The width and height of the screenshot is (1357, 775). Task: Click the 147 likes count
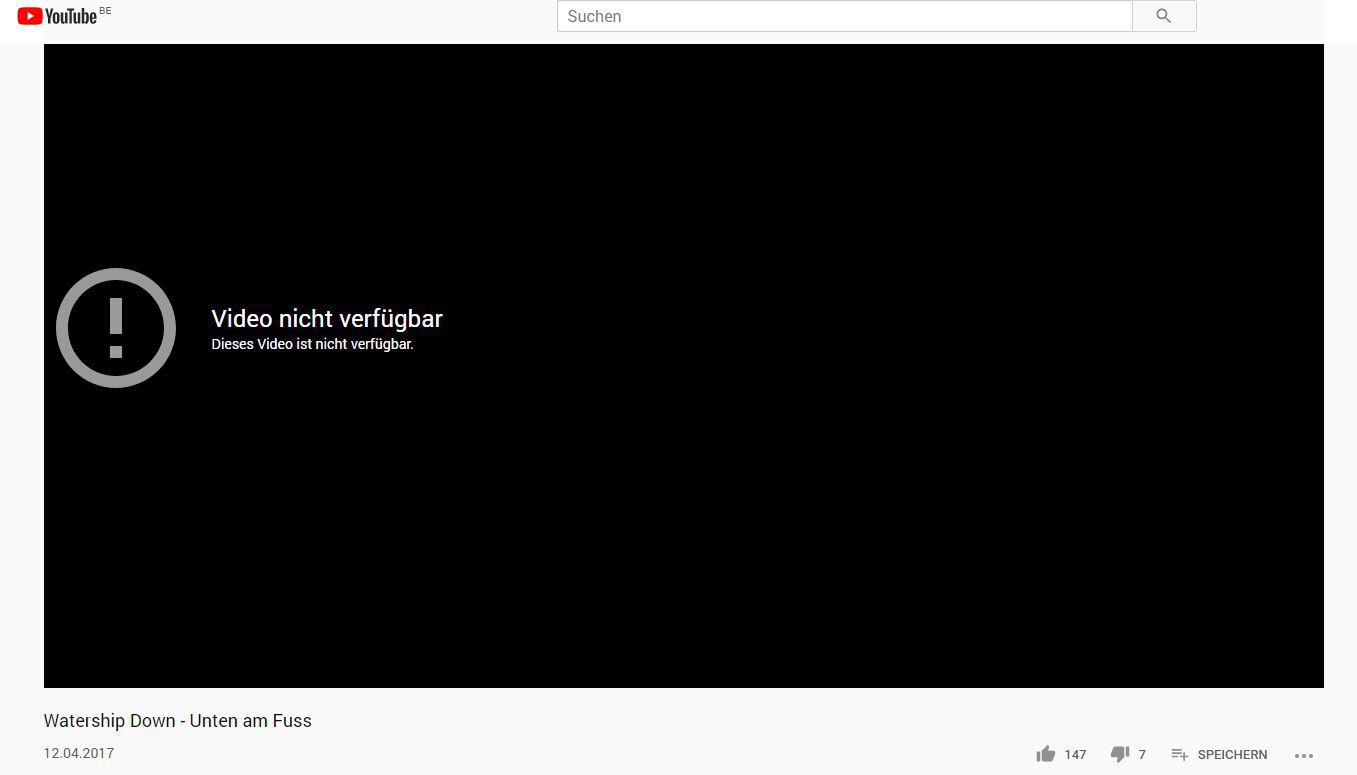[x=1075, y=755]
